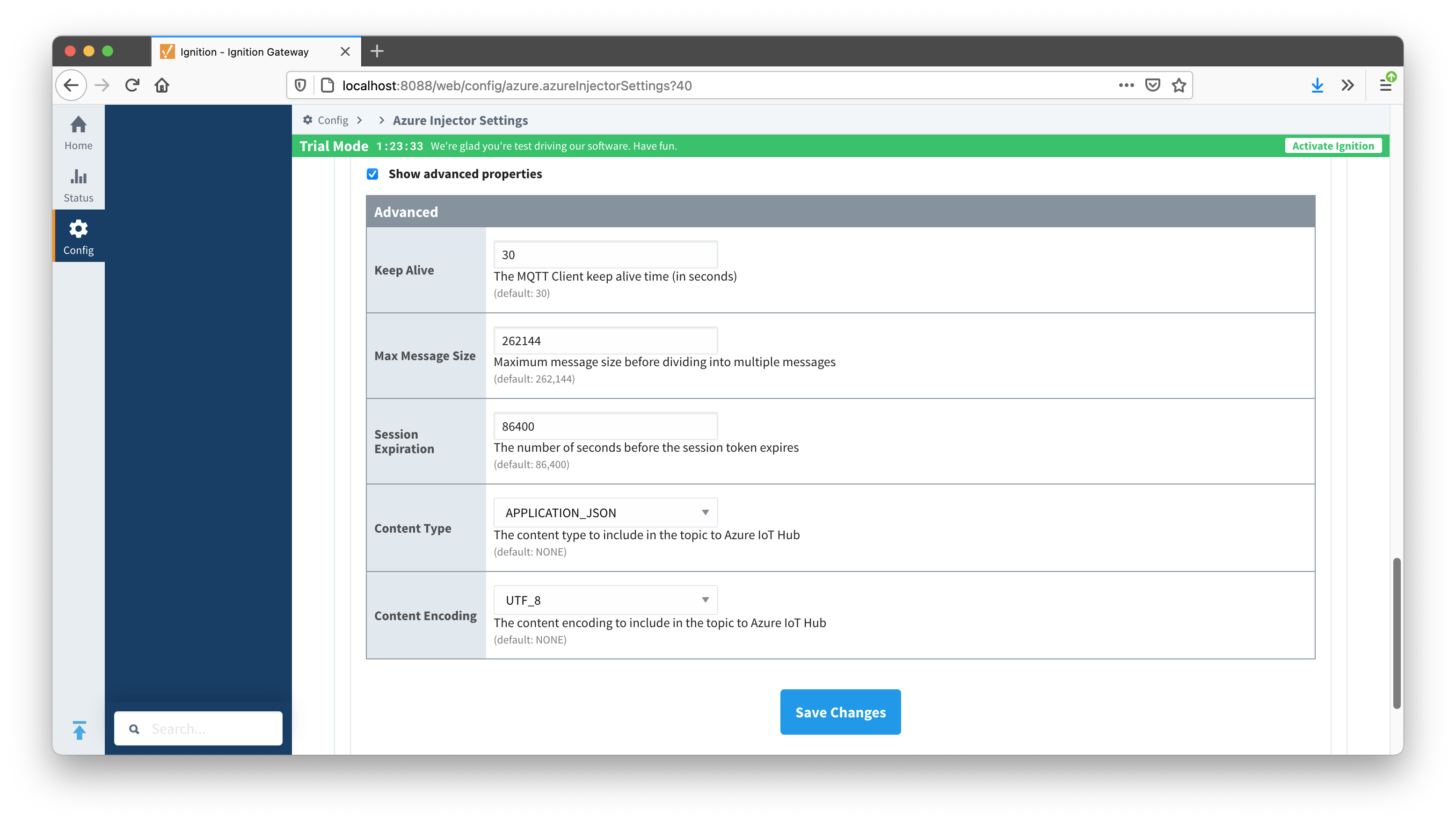Click the scroll-to-top arrow icon
Image resolution: width=1456 pixels, height=824 pixels.
click(79, 730)
